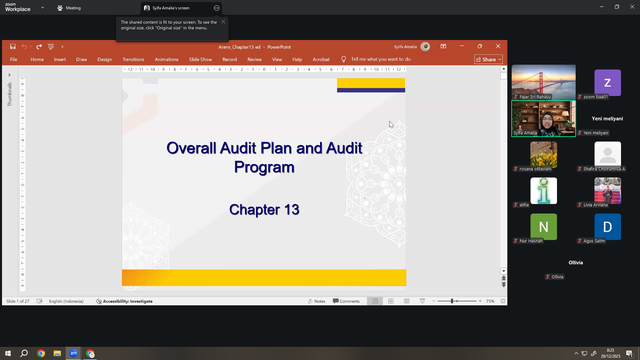Open the Design ribbon tab

[104, 60]
